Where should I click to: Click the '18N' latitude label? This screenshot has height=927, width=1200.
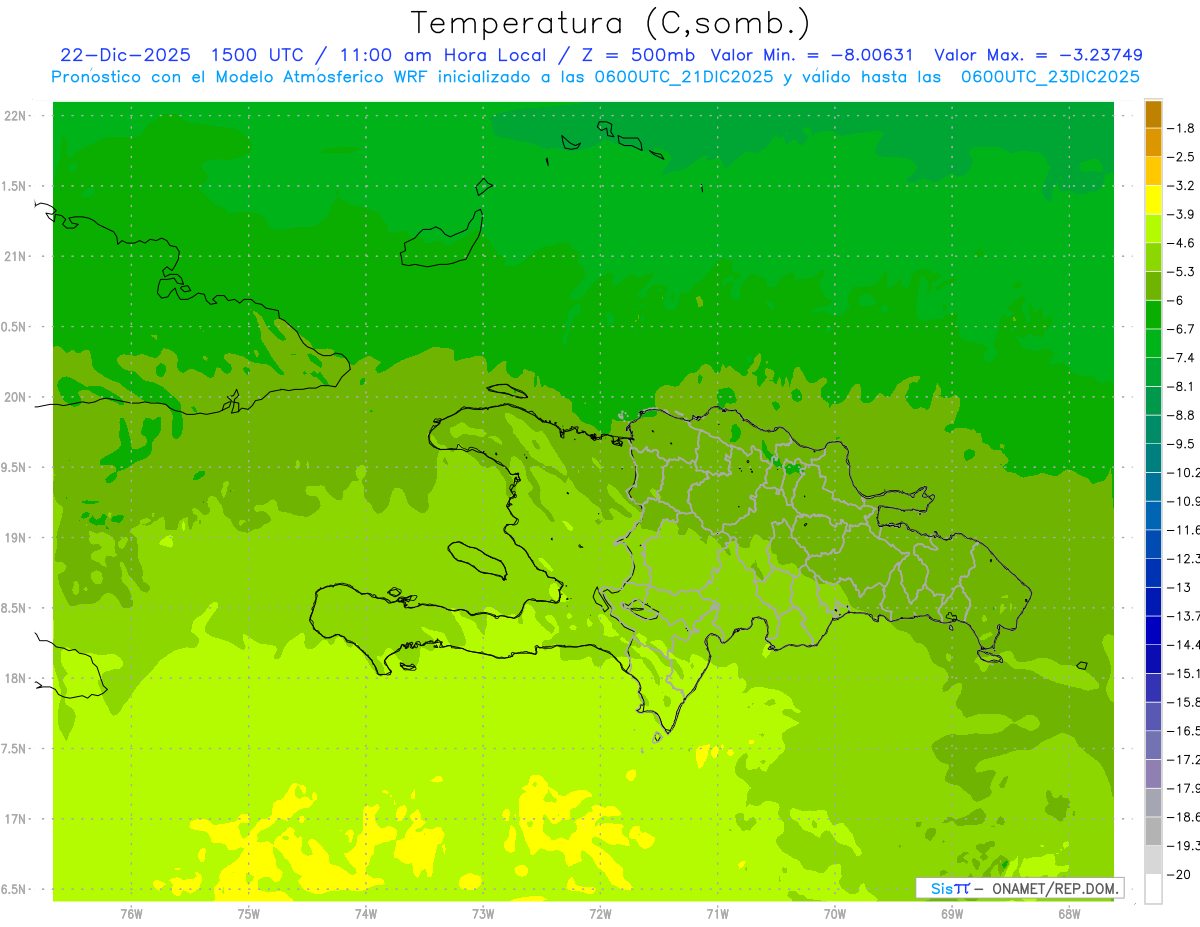16,678
